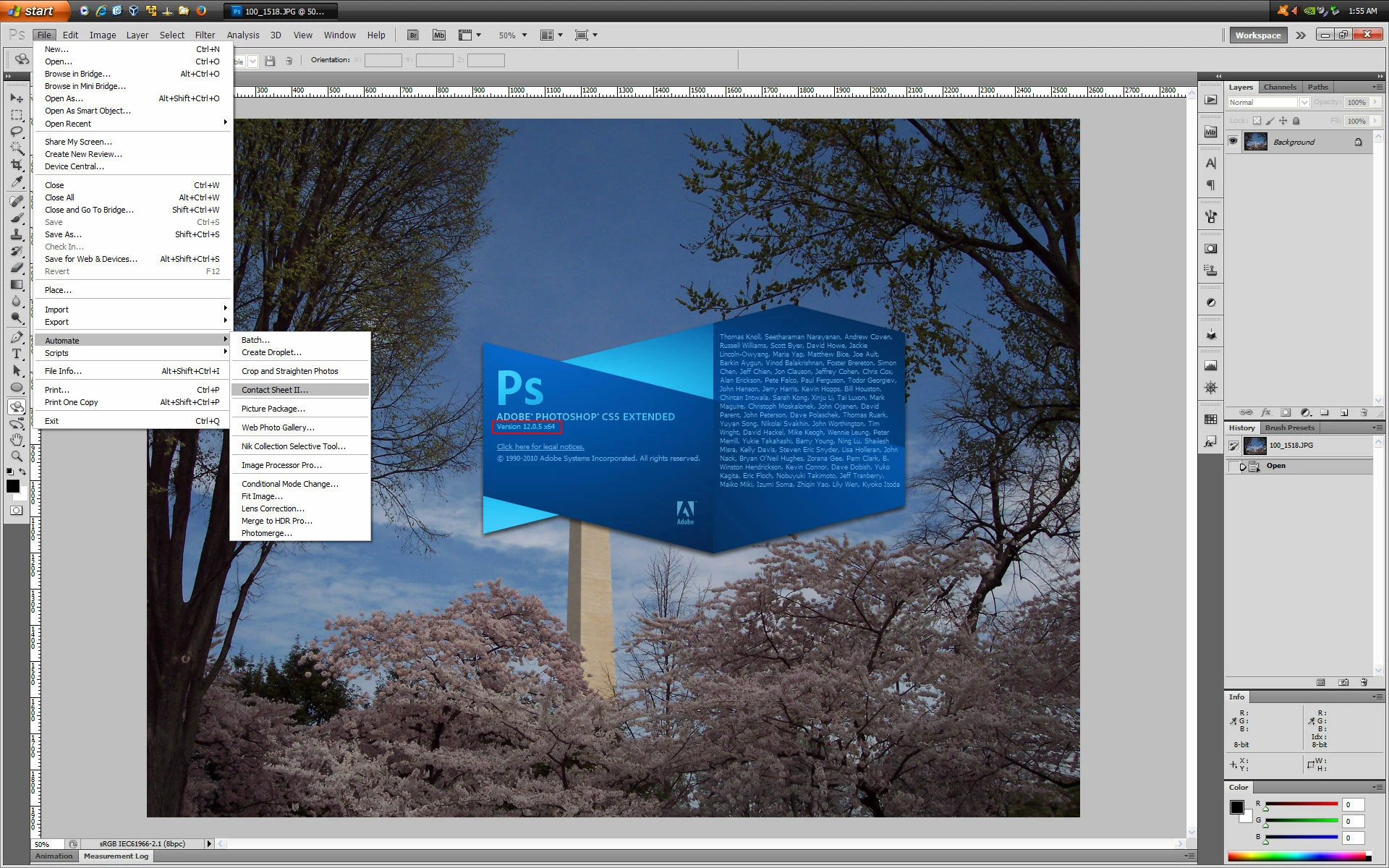The width and height of the screenshot is (1389, 868).
Task: Choose Contact Sheet II from Automate submenu
Action: pos(275,390)
